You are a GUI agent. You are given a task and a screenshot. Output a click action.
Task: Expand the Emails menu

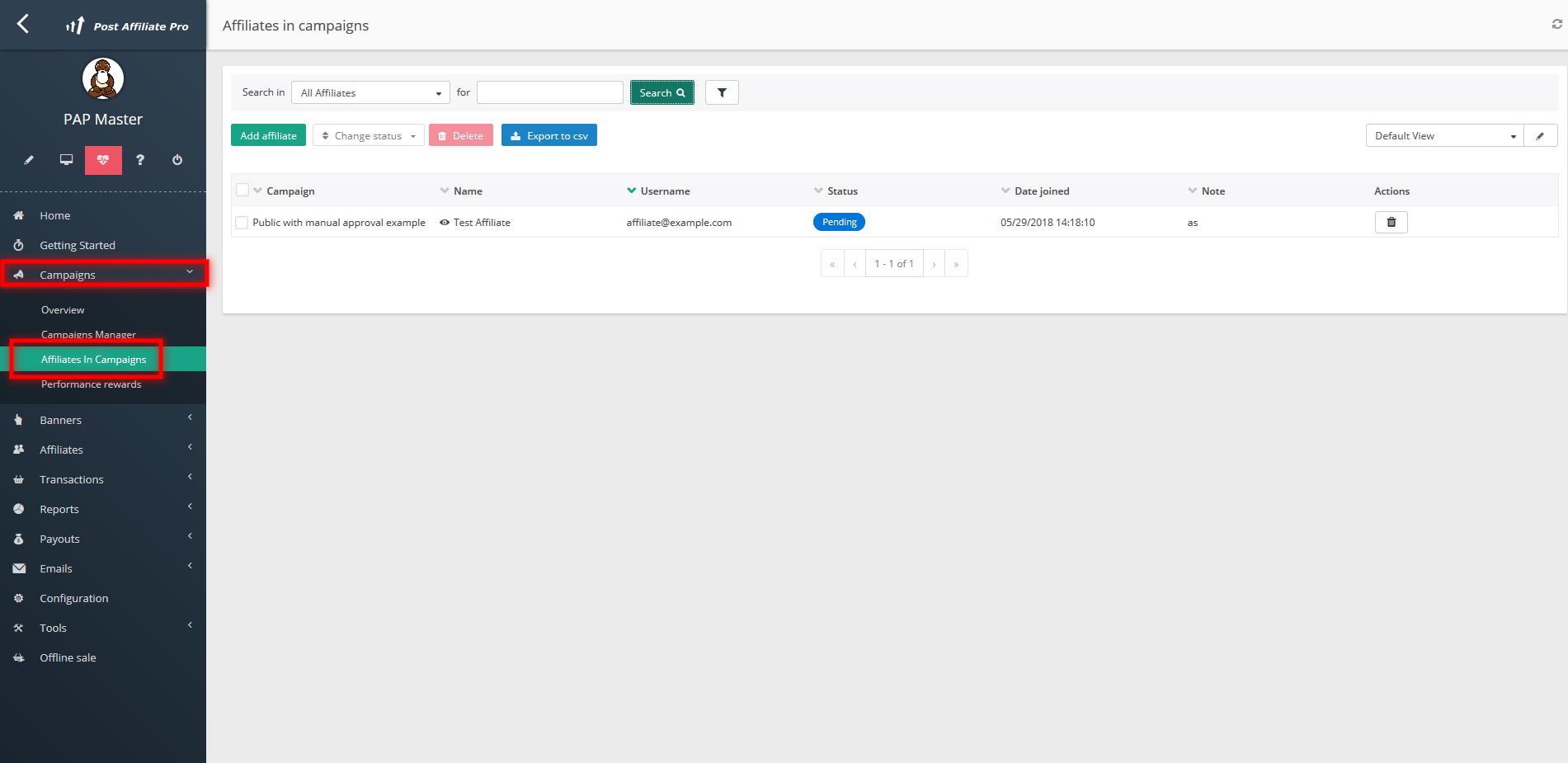(x=103, y=568)
